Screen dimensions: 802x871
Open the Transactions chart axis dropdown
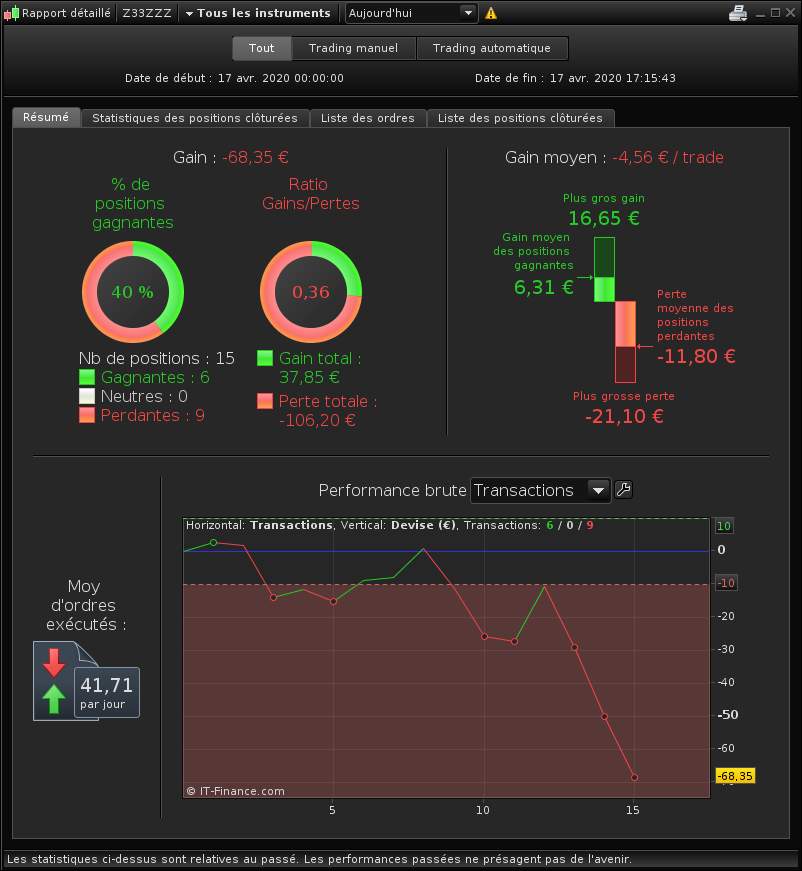click(540, 490)
